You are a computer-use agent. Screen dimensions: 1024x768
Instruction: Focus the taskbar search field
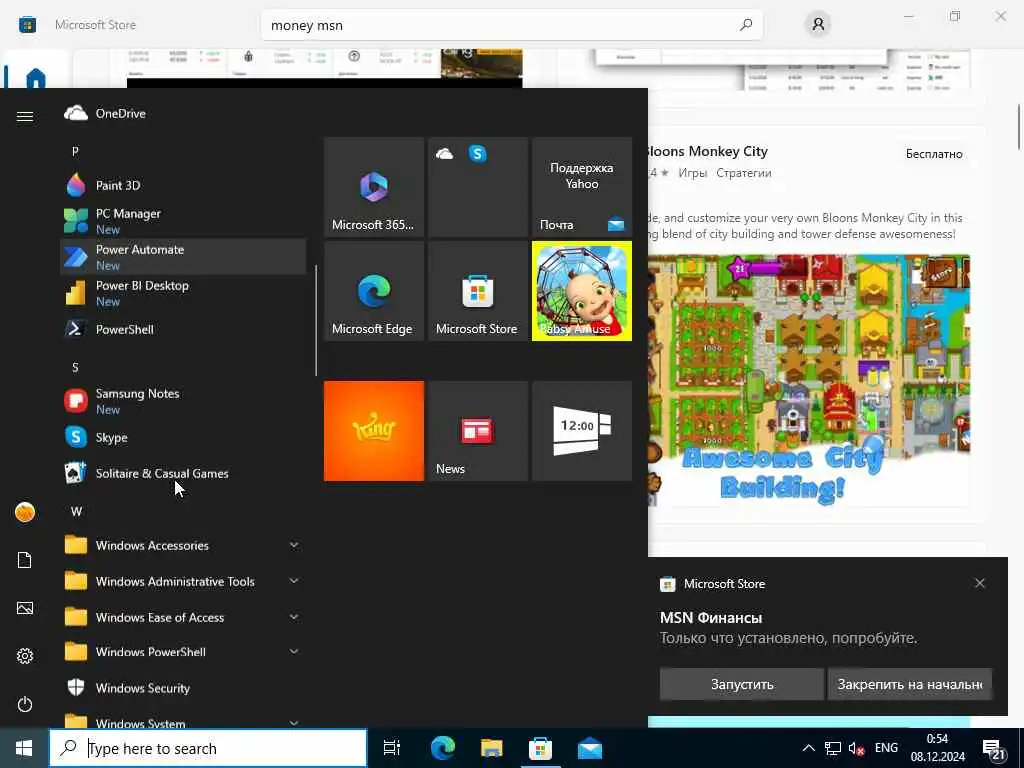[208, 748]
